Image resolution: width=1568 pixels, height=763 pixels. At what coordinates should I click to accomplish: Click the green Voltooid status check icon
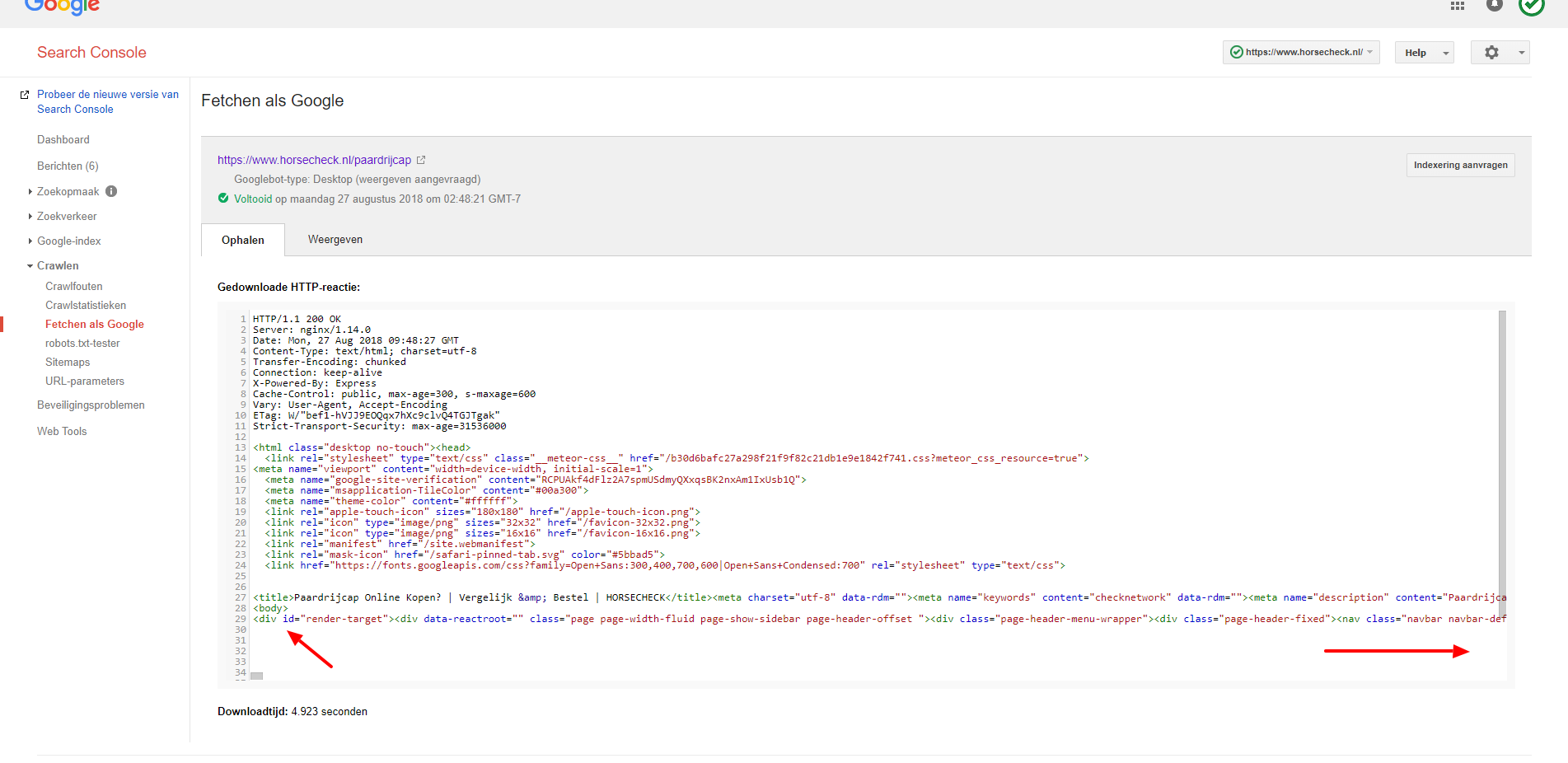click(x=223, y=198)
